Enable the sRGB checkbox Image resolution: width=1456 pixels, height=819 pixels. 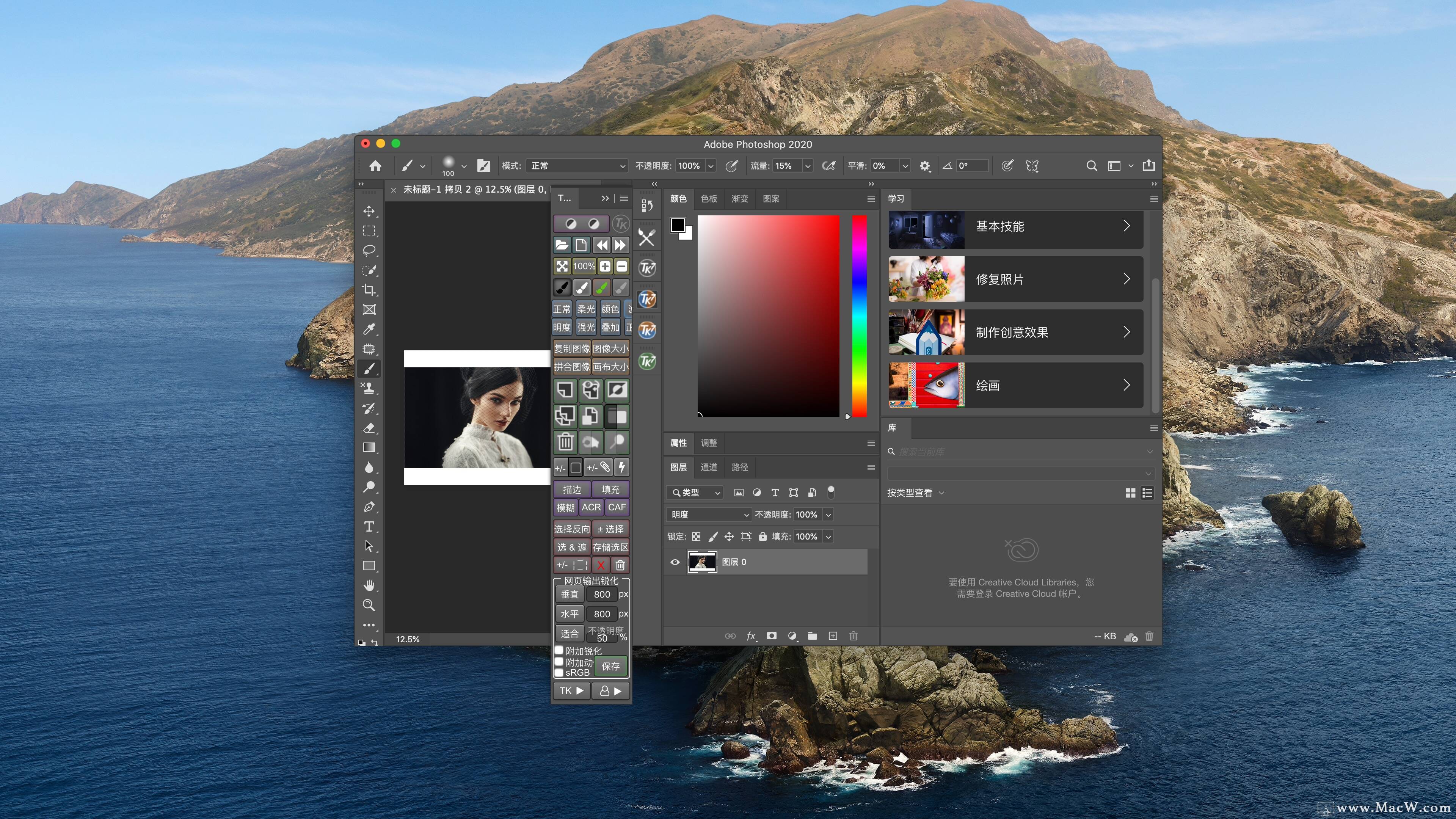(x=559, y=673)
